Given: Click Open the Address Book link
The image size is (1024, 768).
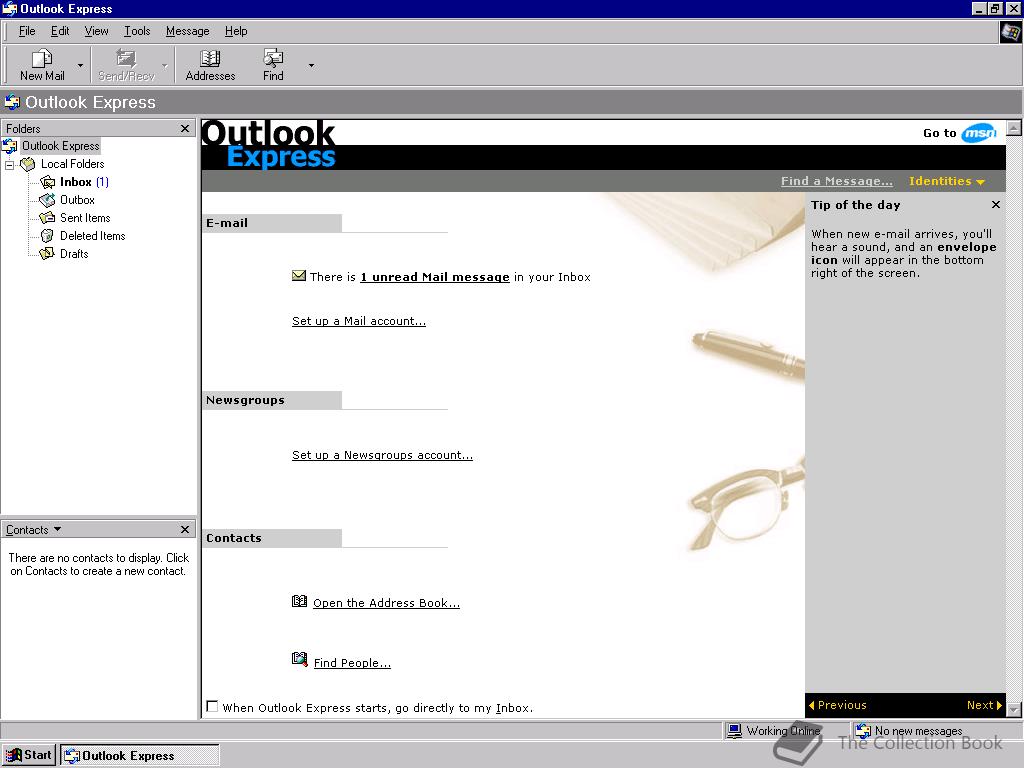Looking at the screenshot, I should coord(386,603).
